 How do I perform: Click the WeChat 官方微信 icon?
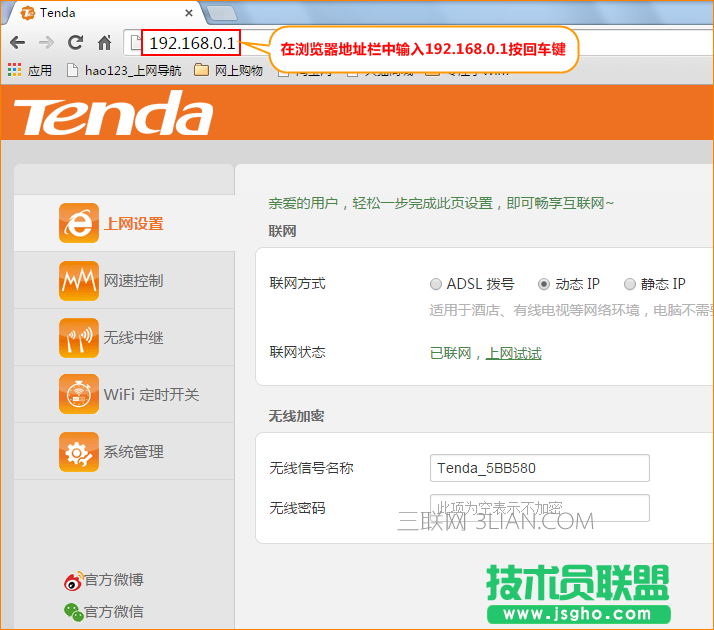pyautogui.click(x=74, y=611)
